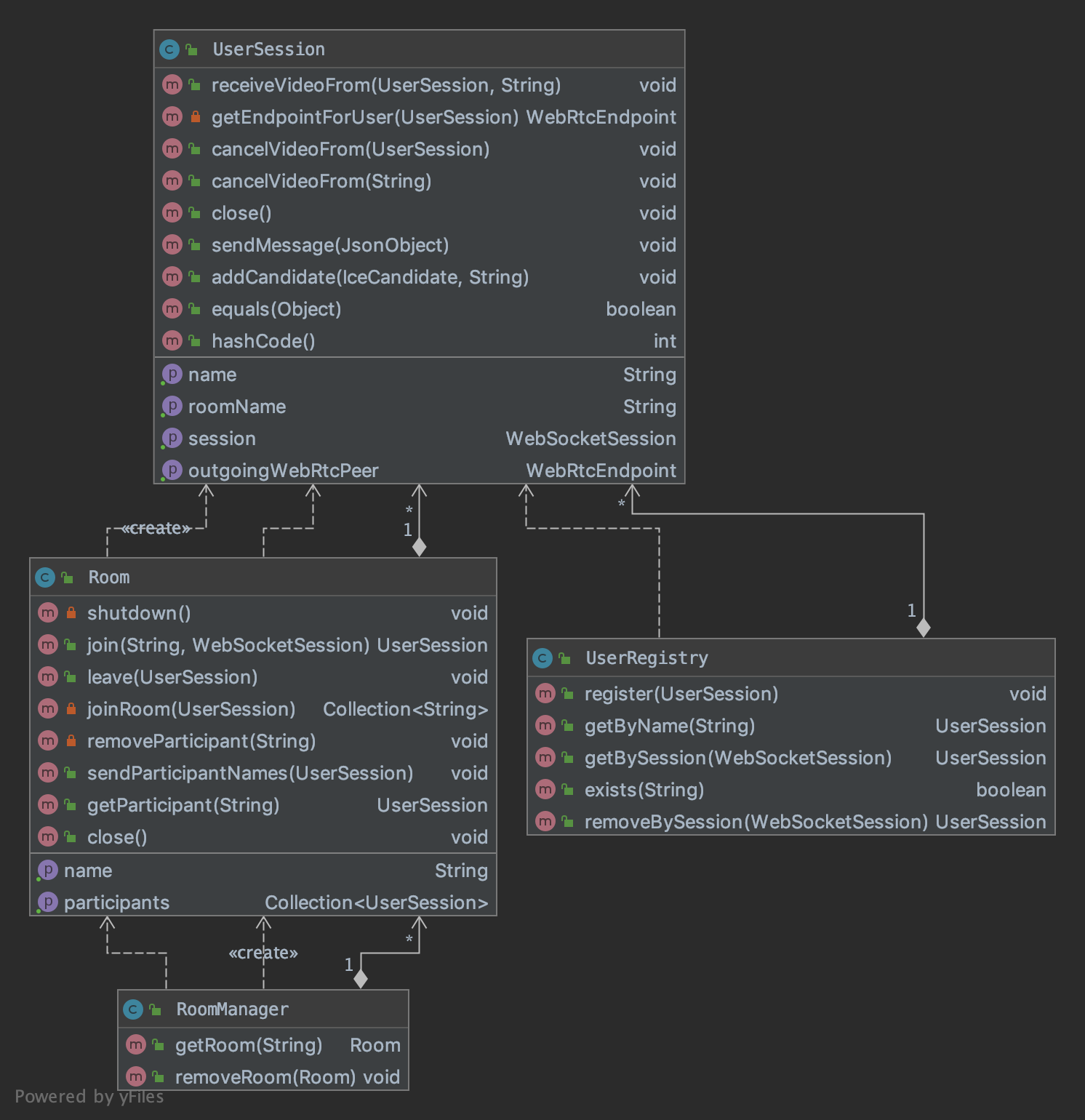Click «create» label above RoomManager
1085x1120 pixels.
coord(263,953)
